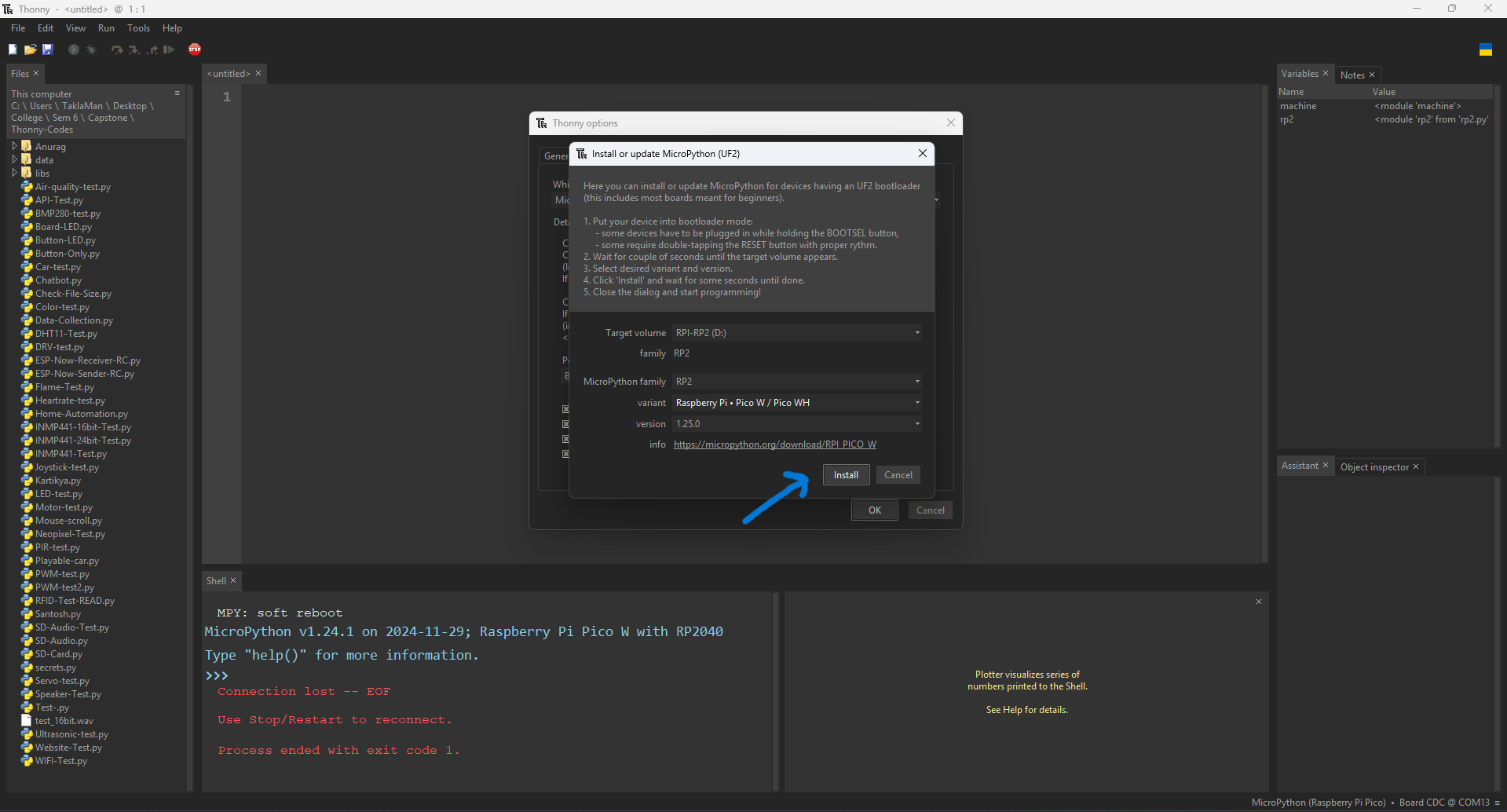
Task: Expand the libs folder tree arrow
Action: [x=14, y=173]
